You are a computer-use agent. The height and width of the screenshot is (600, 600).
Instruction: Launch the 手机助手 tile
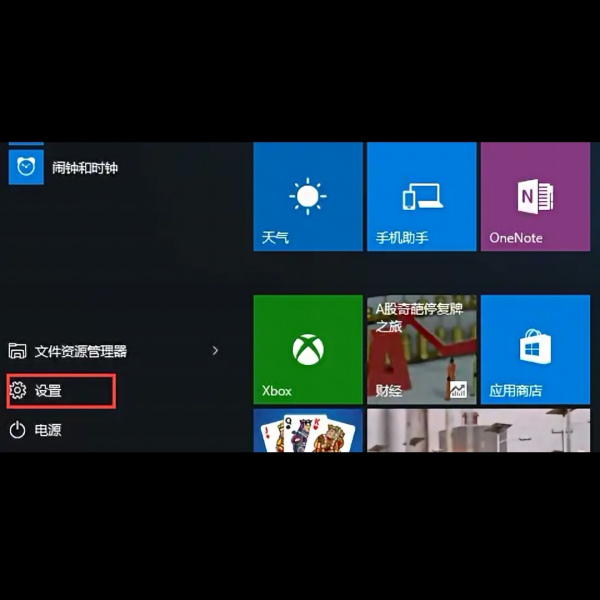pyautogui.click(x=421, y=197)
